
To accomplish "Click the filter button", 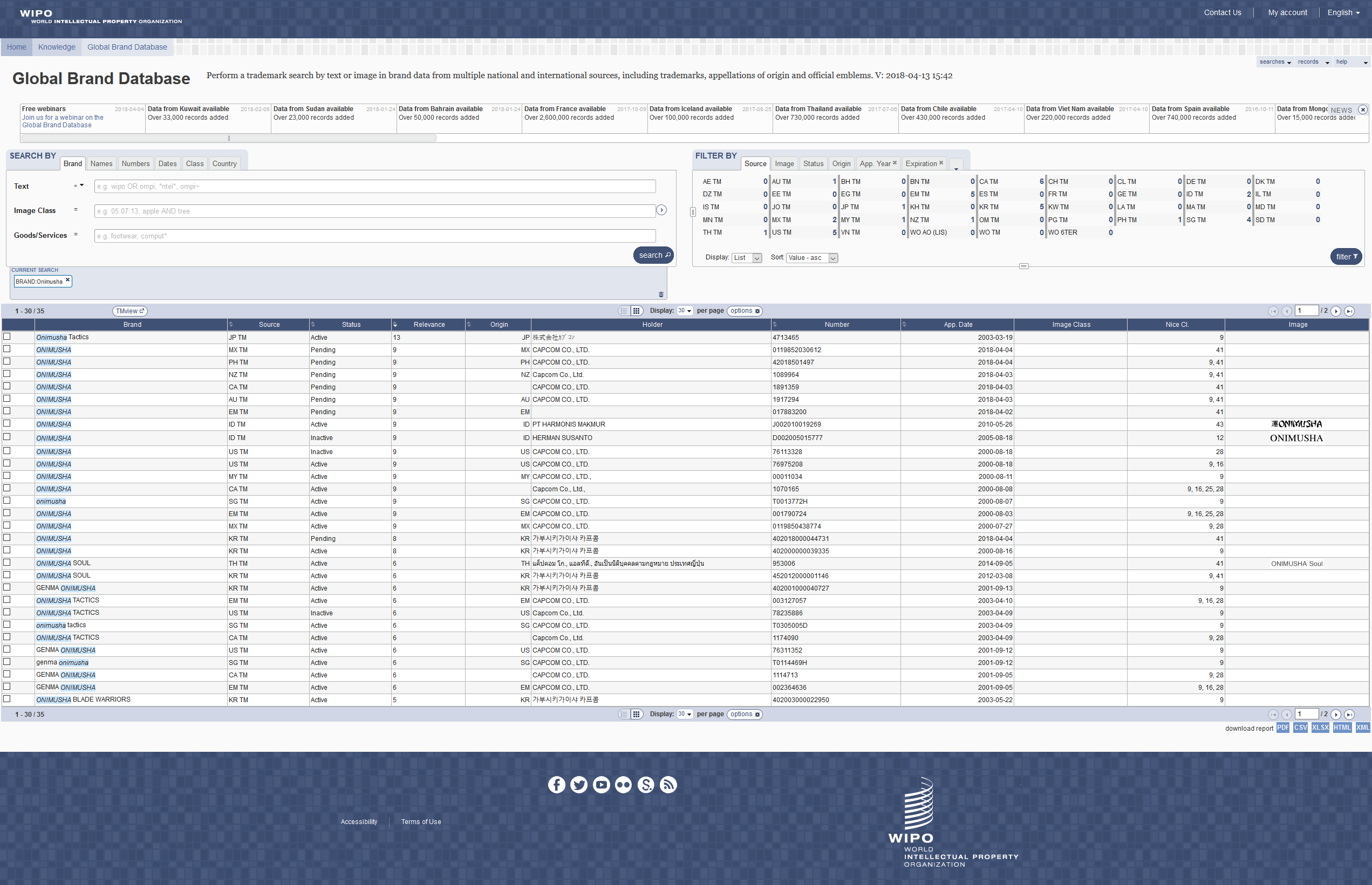I will 1346,257.
